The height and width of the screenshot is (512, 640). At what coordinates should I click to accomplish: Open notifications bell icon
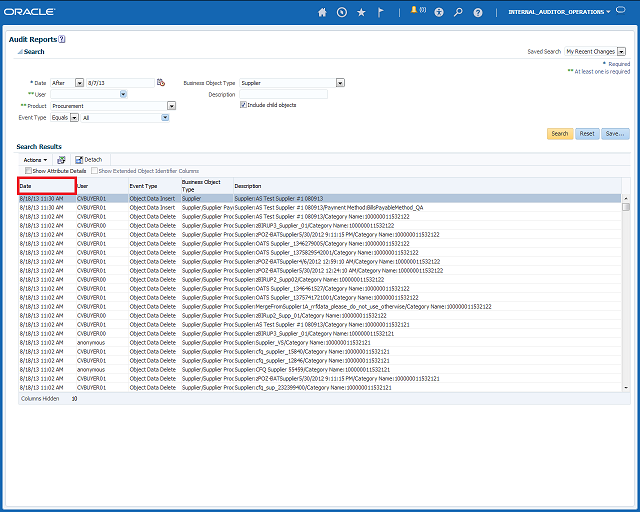pos(414,10)
